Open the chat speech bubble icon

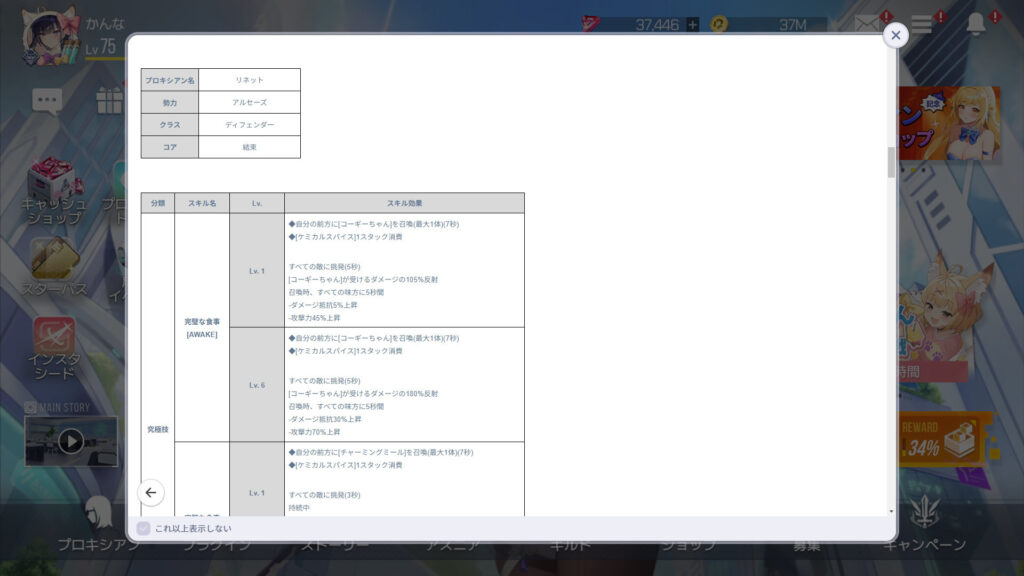47,99
